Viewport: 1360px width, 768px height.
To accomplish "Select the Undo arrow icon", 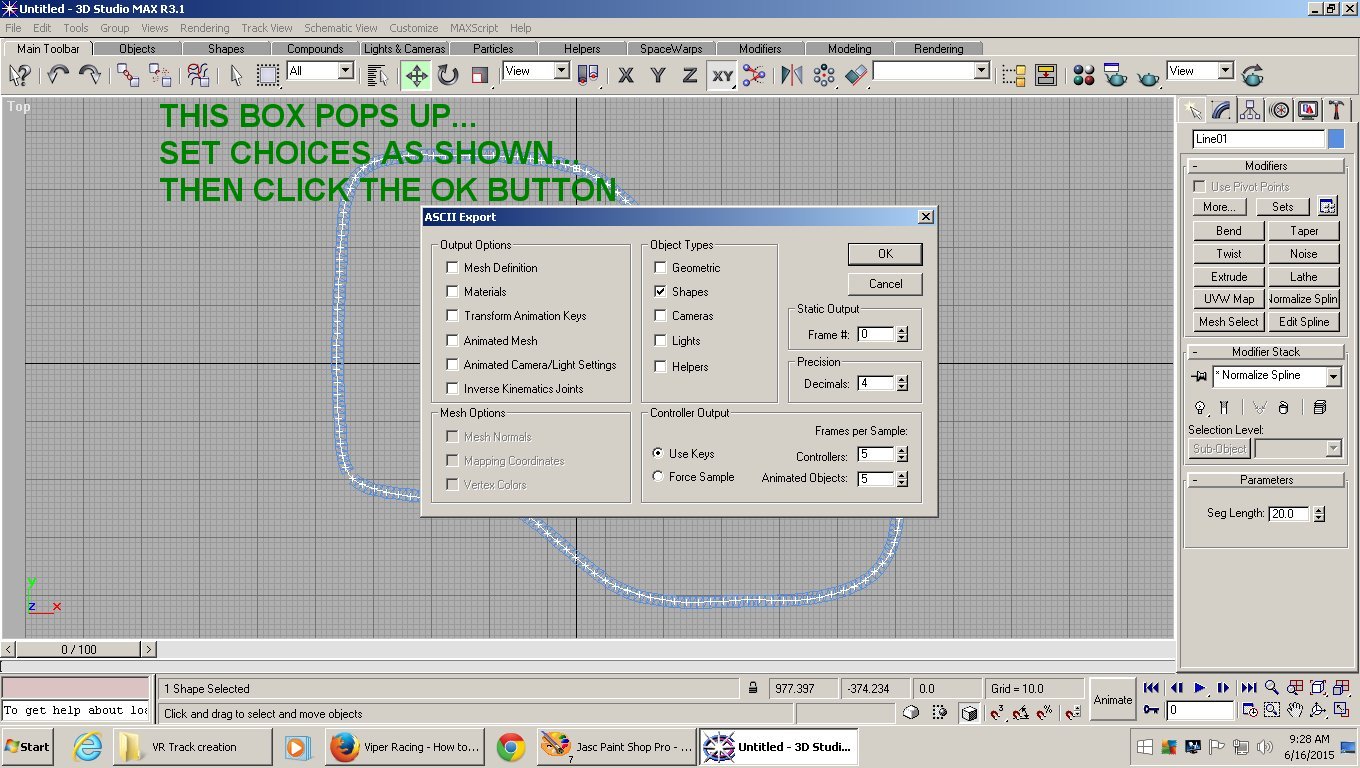I will click(x=58, y=75).
